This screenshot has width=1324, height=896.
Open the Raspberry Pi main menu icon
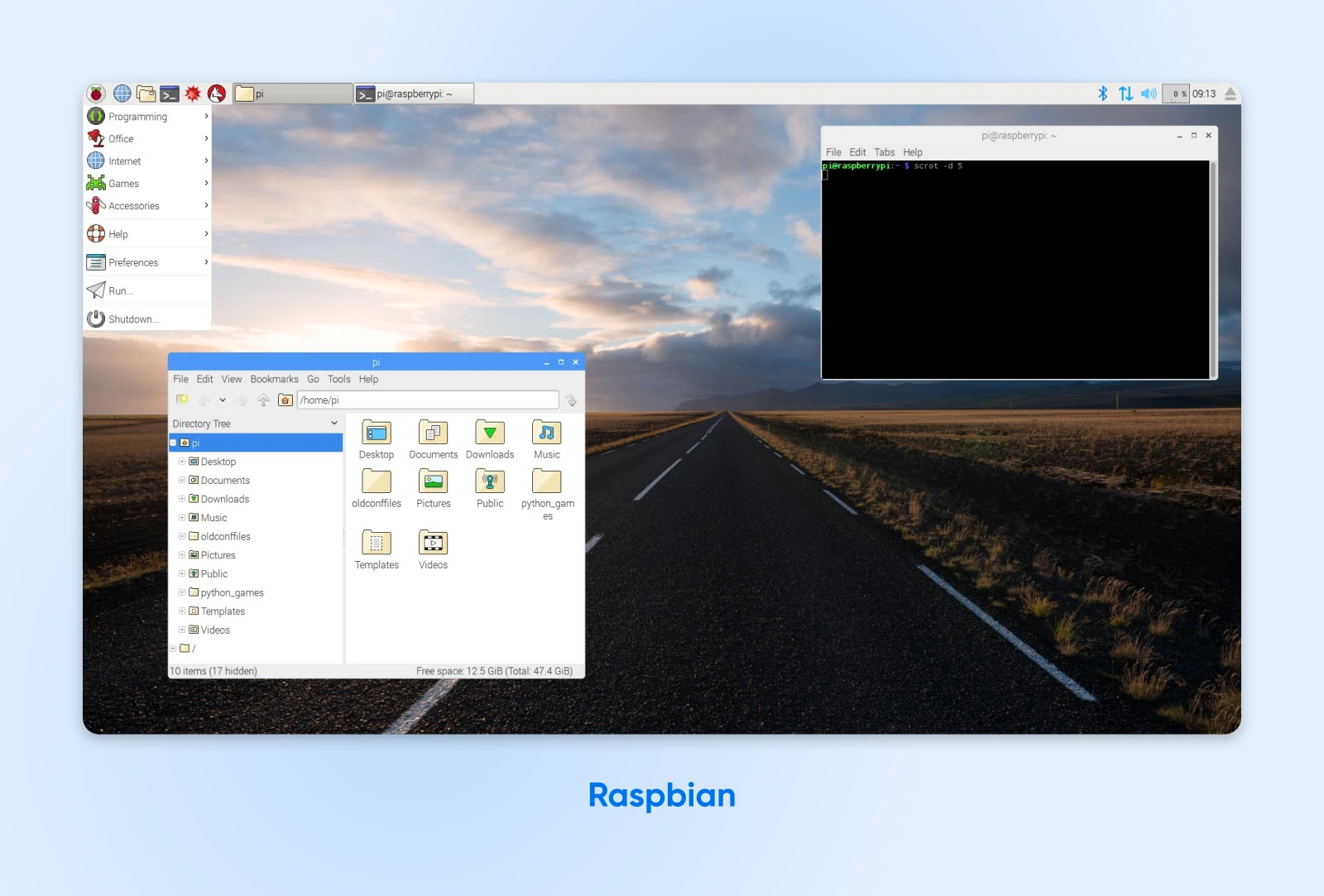pyautogui.click(x=97, y=93)
